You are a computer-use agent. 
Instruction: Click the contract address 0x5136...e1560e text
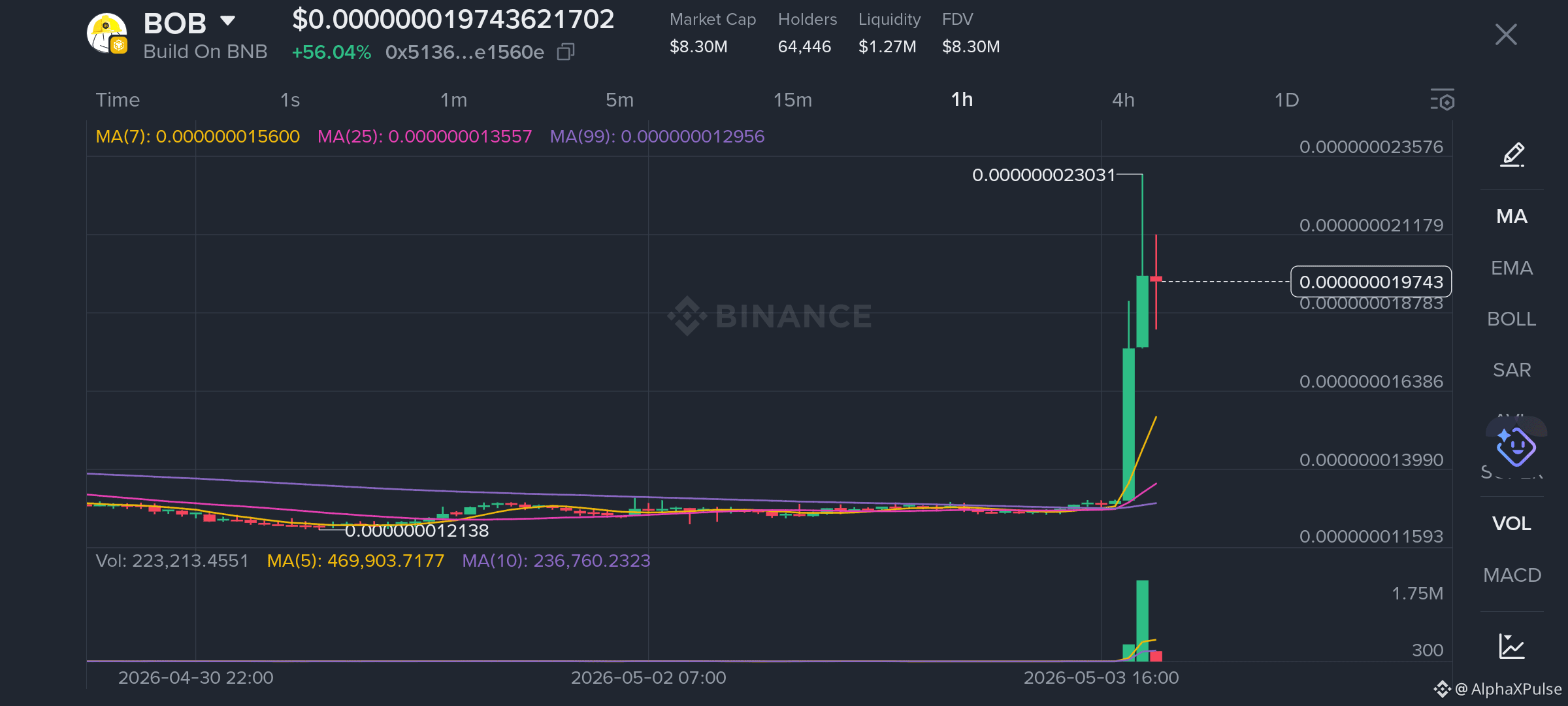click(465, 52)
